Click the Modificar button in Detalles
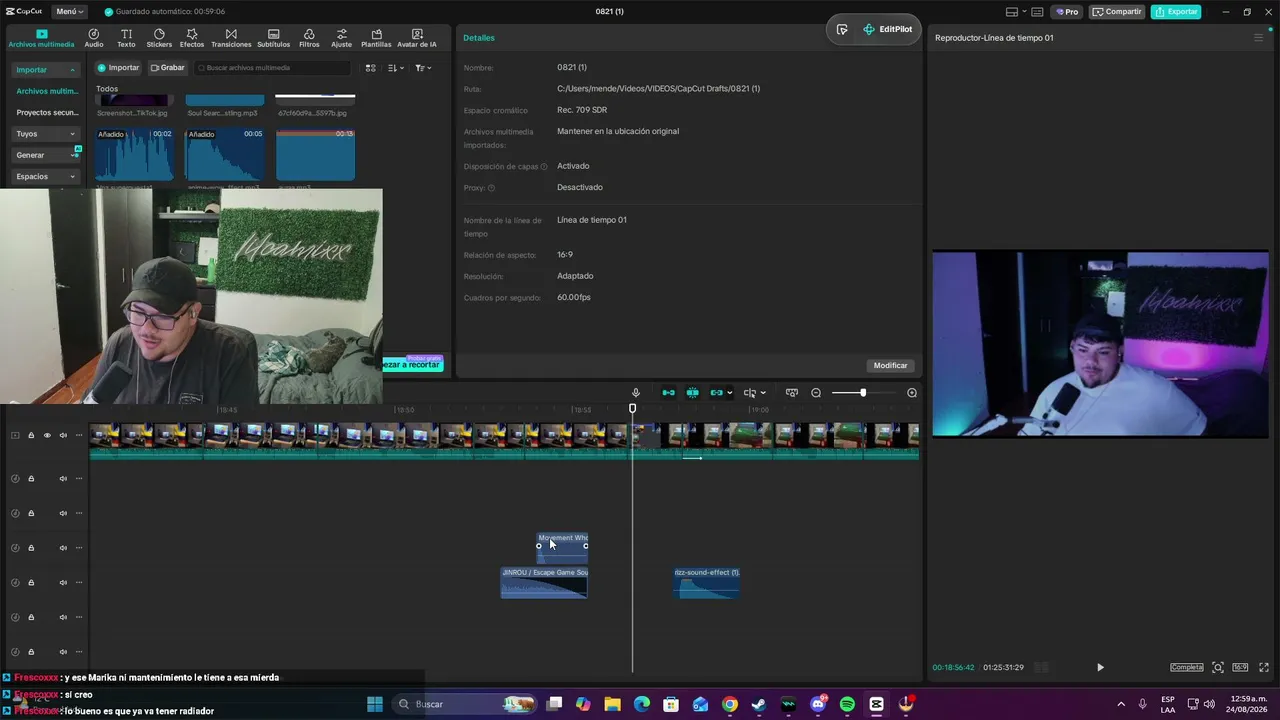This screenshot has width=1280, height=720. pyautogui.click(x=890, y=366)
